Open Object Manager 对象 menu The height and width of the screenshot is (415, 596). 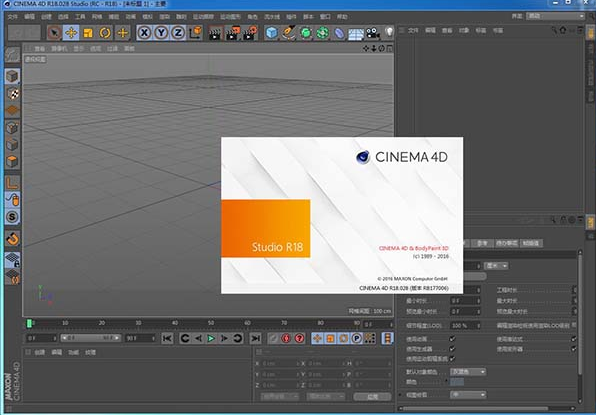point(464,30)
